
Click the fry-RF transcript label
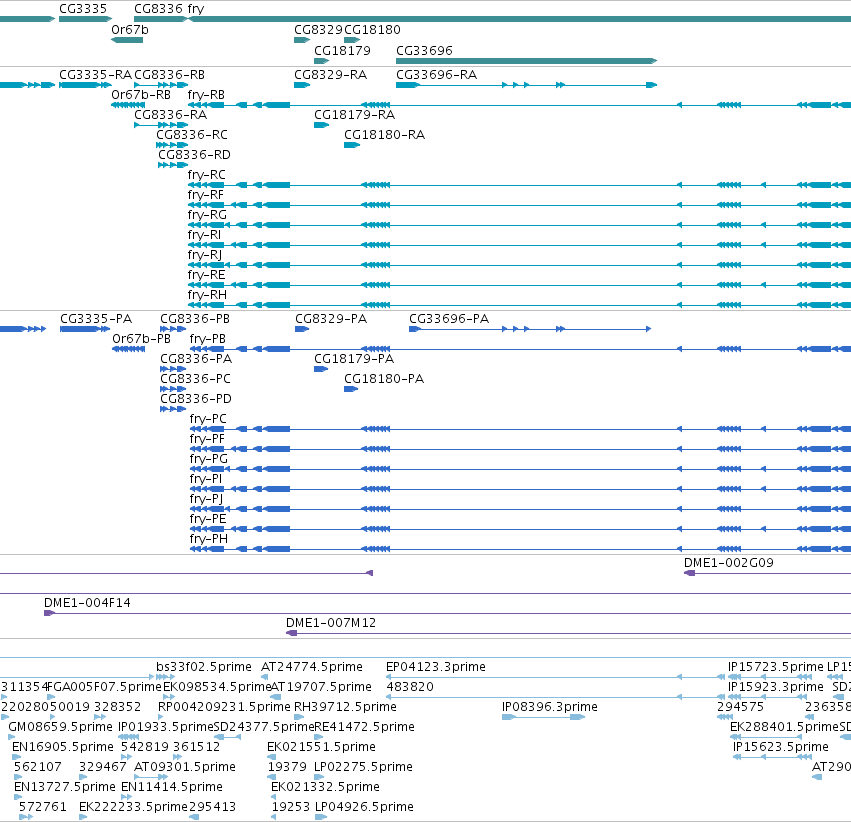pos(206,195)
